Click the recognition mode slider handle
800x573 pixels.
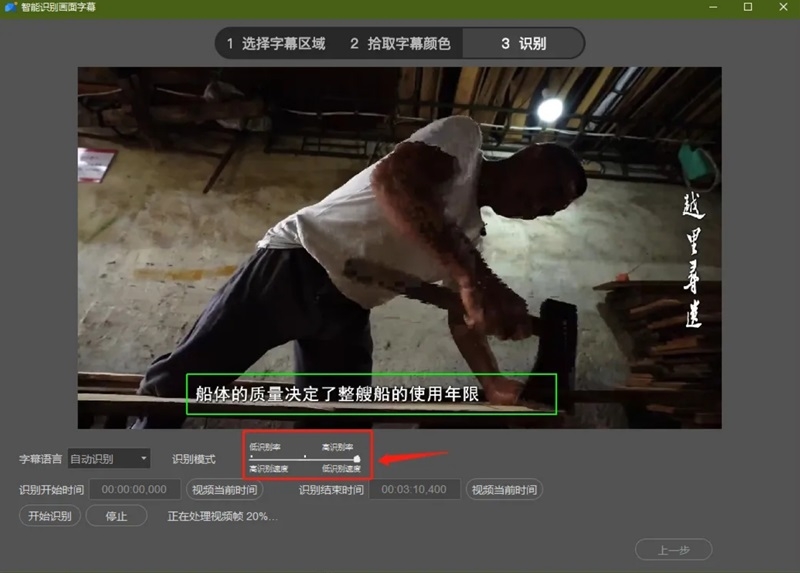point(357,459)
